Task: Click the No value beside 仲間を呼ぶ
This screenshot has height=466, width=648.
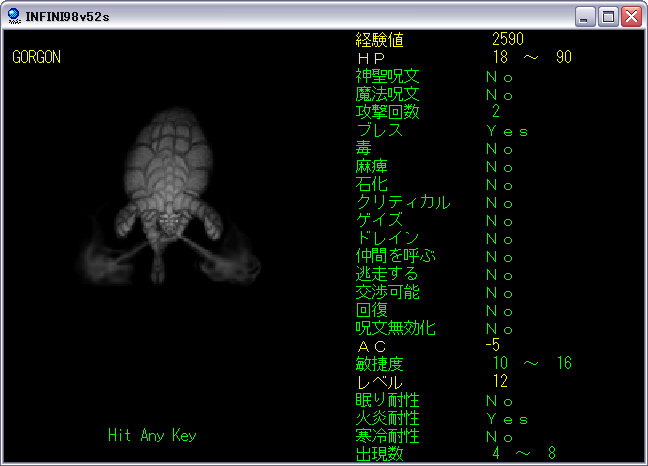Action: coord(499,257)
